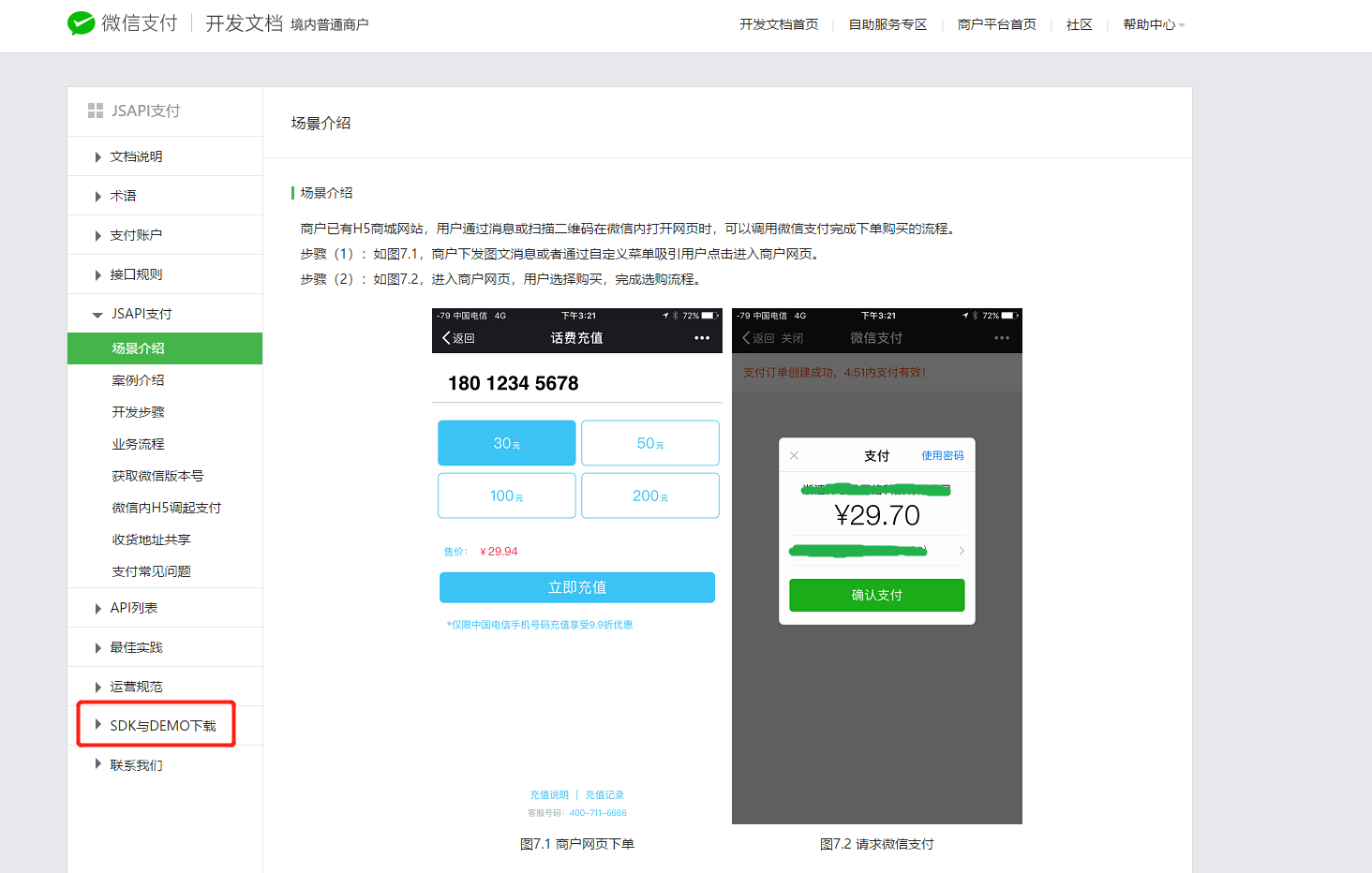The width and height of the screenshot is (1372, 873).
Task: Expand the 文档说明 section arrow
Action: [97, 157]
